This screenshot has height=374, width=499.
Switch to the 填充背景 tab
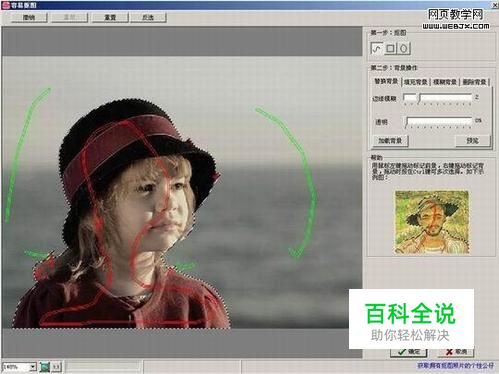416,82
